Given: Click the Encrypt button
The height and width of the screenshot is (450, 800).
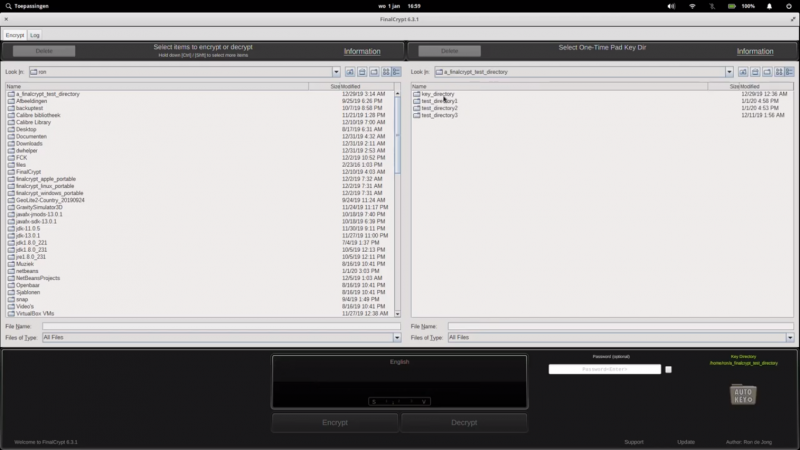Looking at the screenshot, I should coord(335,422).
